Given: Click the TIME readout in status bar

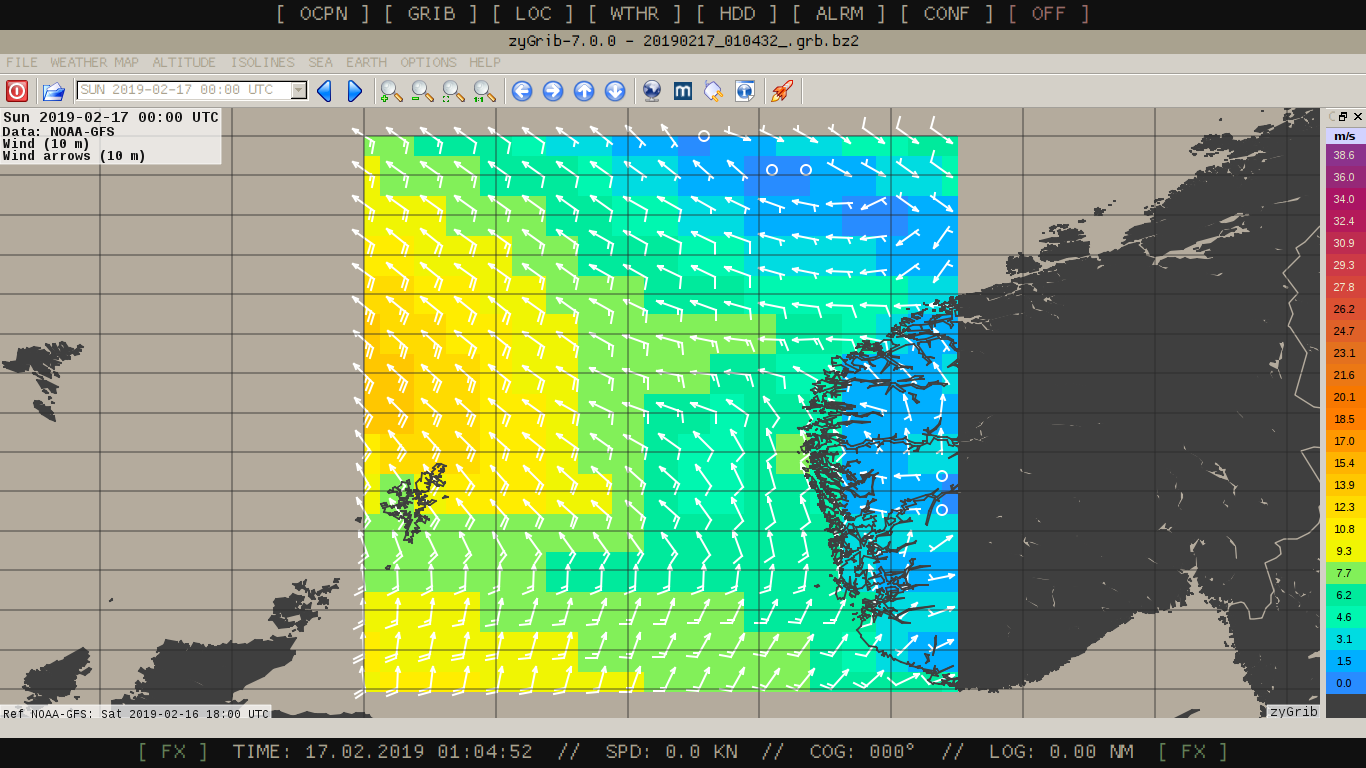Looking at the screenshot, I should tap(383, 752).
